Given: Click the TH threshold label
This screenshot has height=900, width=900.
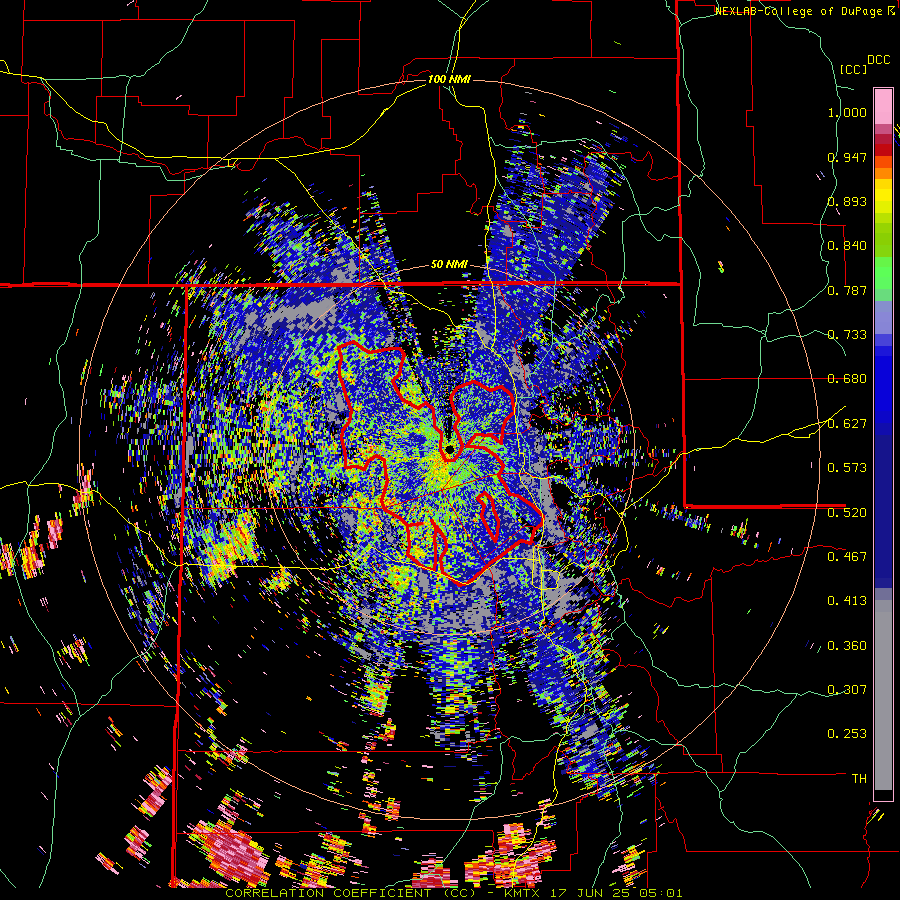Looking at the screenshot, I should pyautogui.click(x=859, y=779).
